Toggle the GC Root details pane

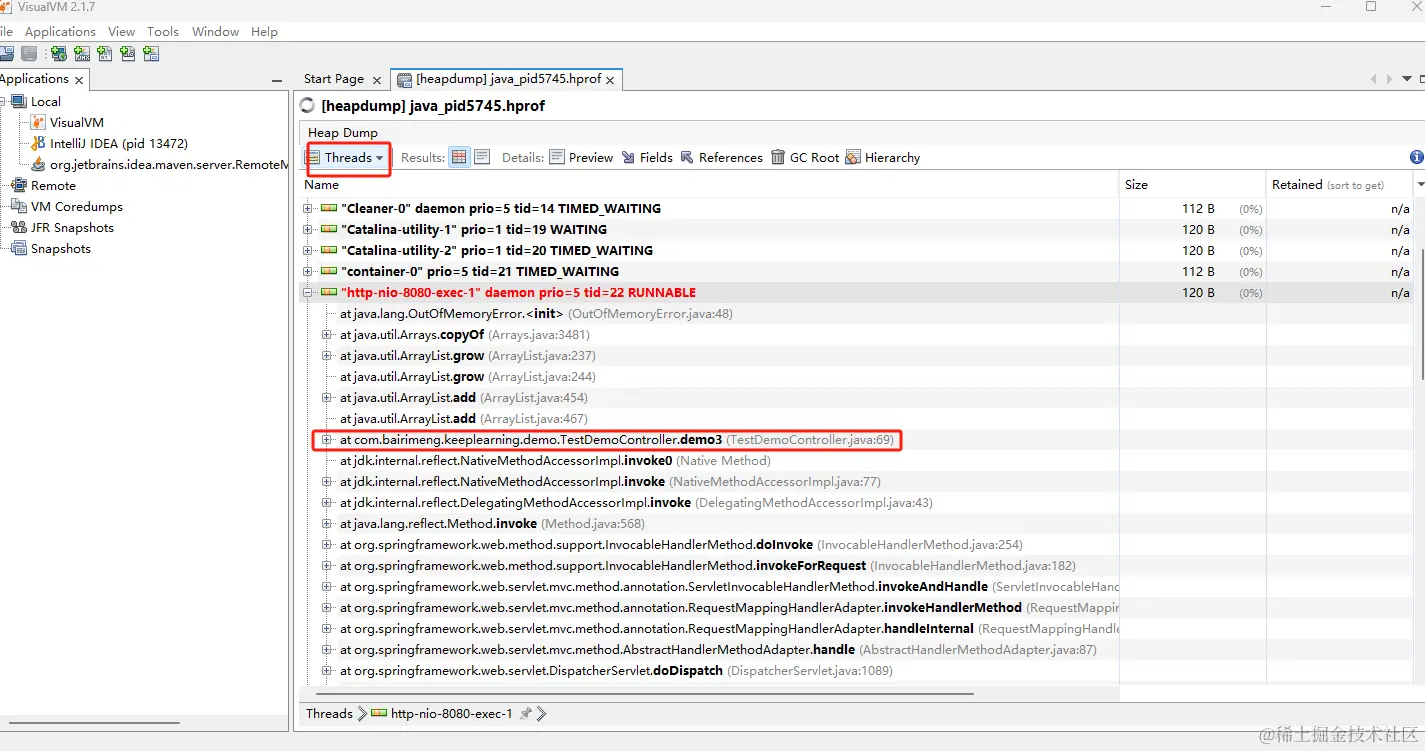point(805,157)
